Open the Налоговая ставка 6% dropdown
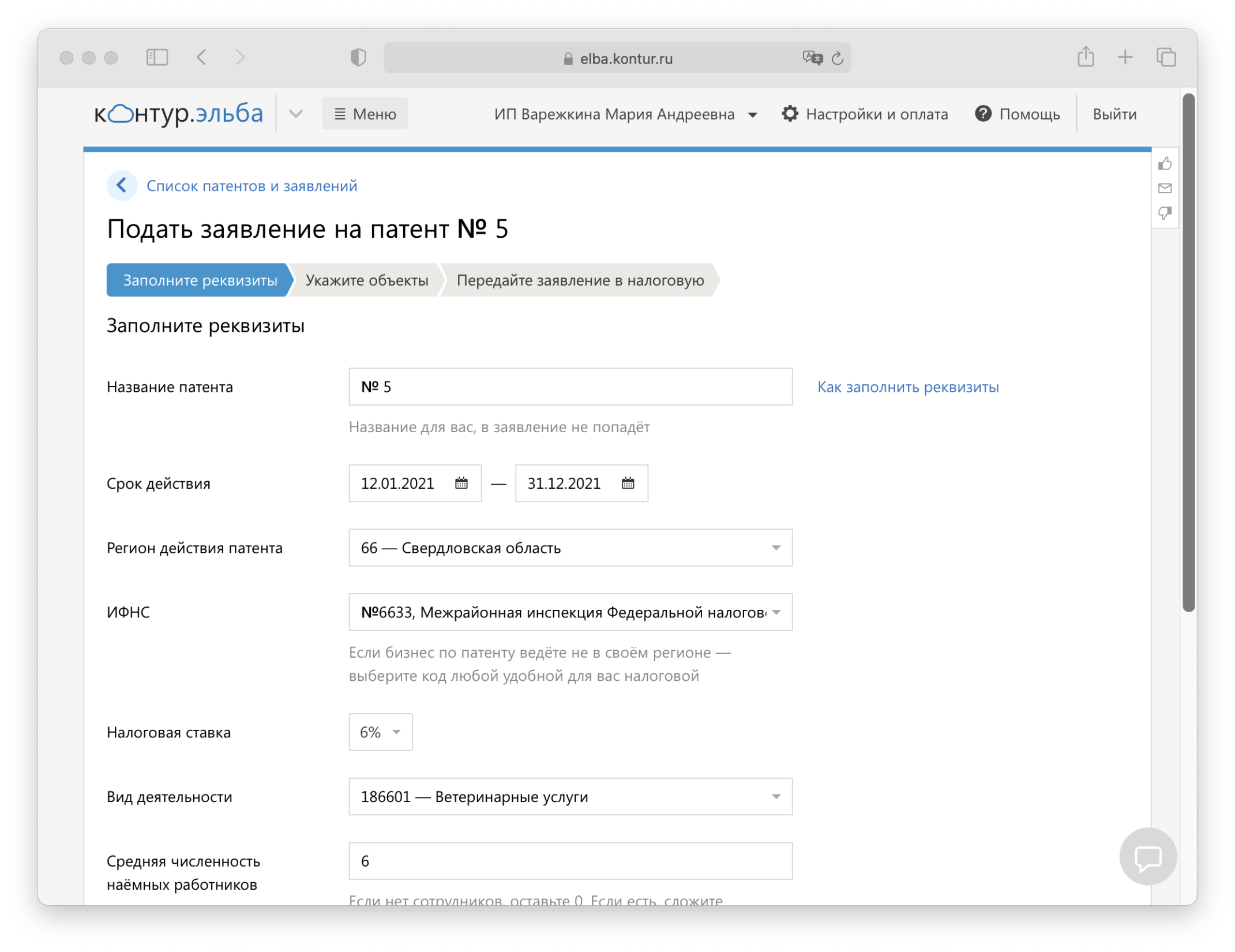The width and height of the screenshot is (1235, 952). [381, 733]
